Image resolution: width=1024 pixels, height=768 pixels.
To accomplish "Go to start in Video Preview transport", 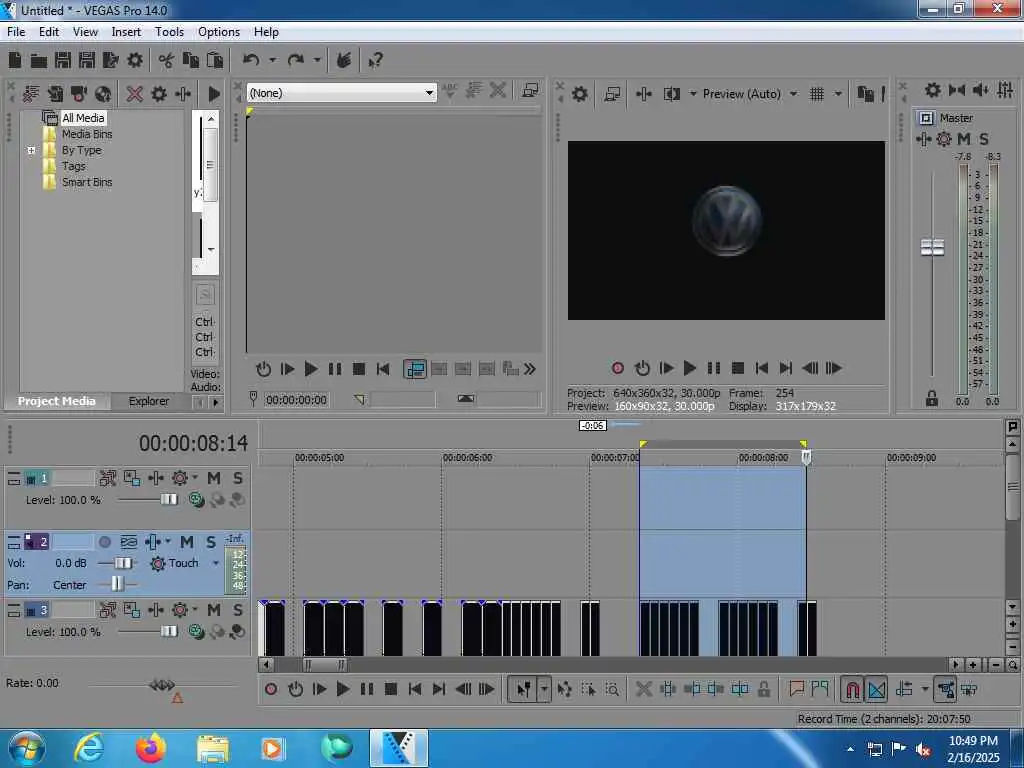I will click(761, 368).
